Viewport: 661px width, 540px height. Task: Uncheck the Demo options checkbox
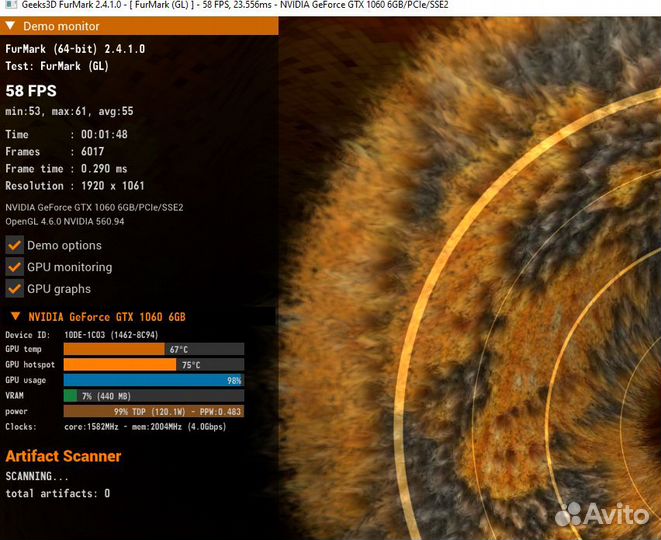click(x=15, y=245)
